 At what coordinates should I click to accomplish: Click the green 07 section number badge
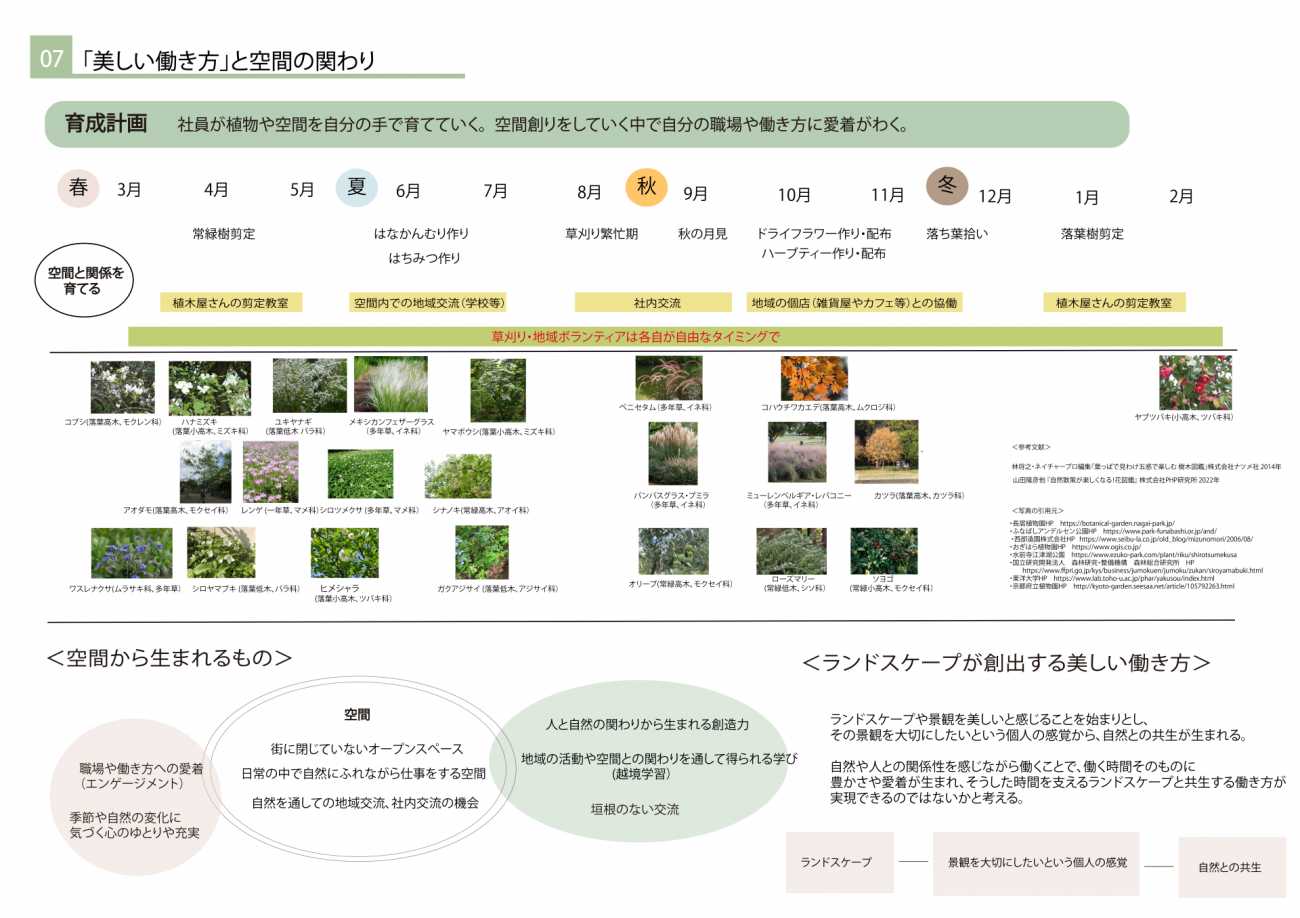(50, 59)
